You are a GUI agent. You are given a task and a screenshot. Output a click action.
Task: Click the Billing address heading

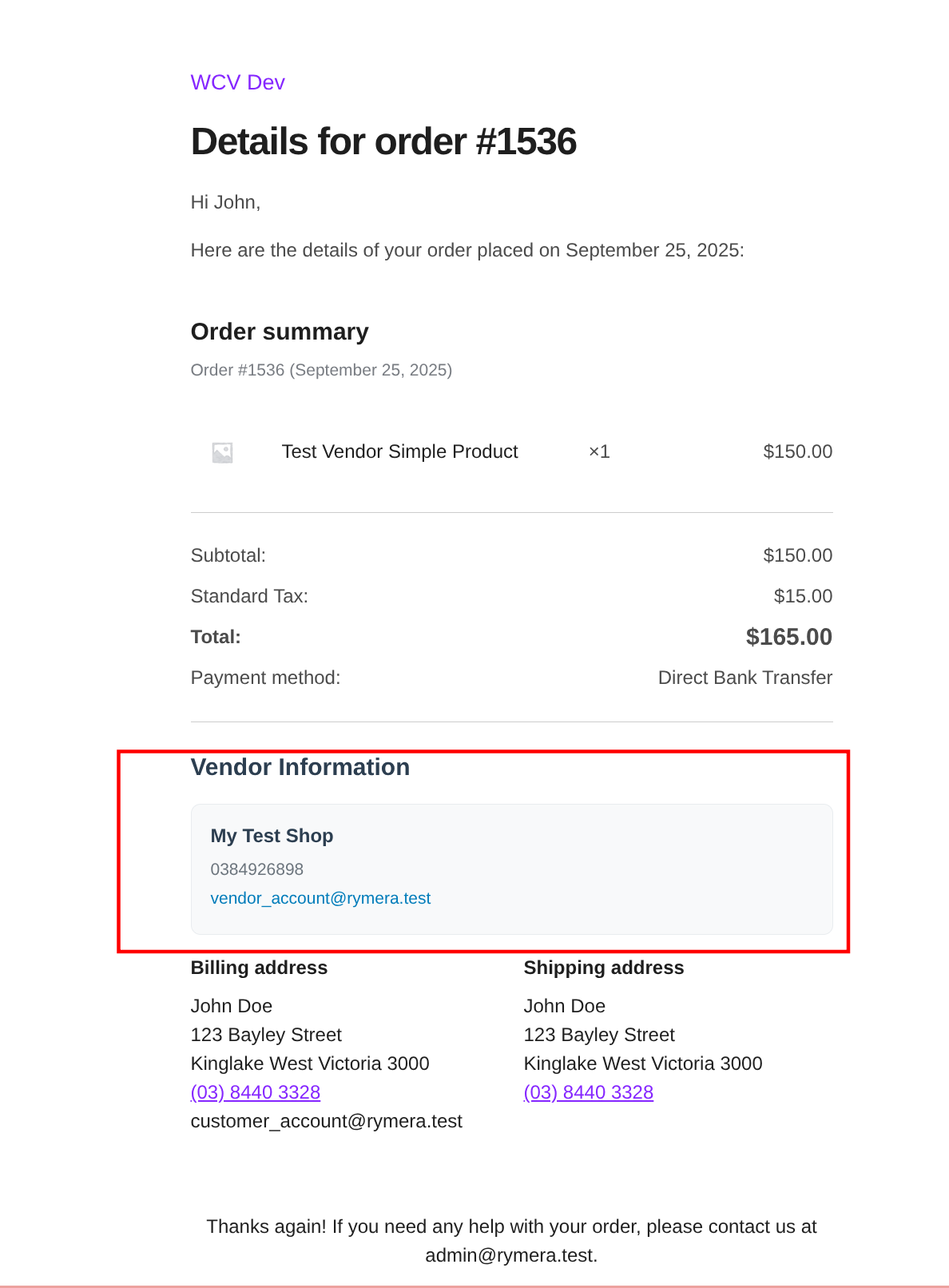tap(259, 968)
